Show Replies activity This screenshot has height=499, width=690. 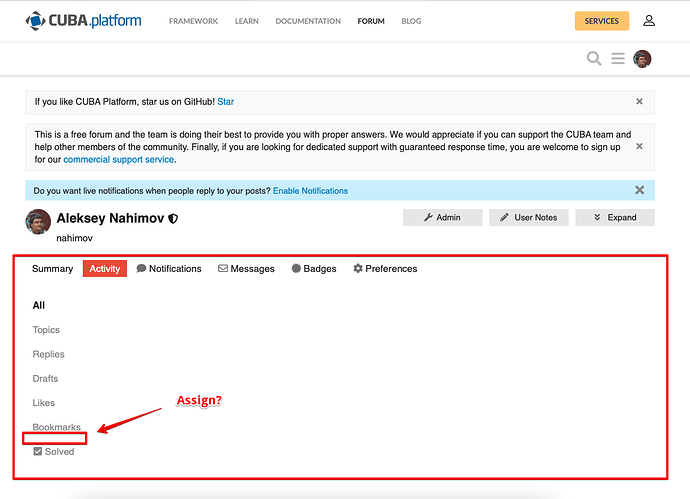[48, 354]
